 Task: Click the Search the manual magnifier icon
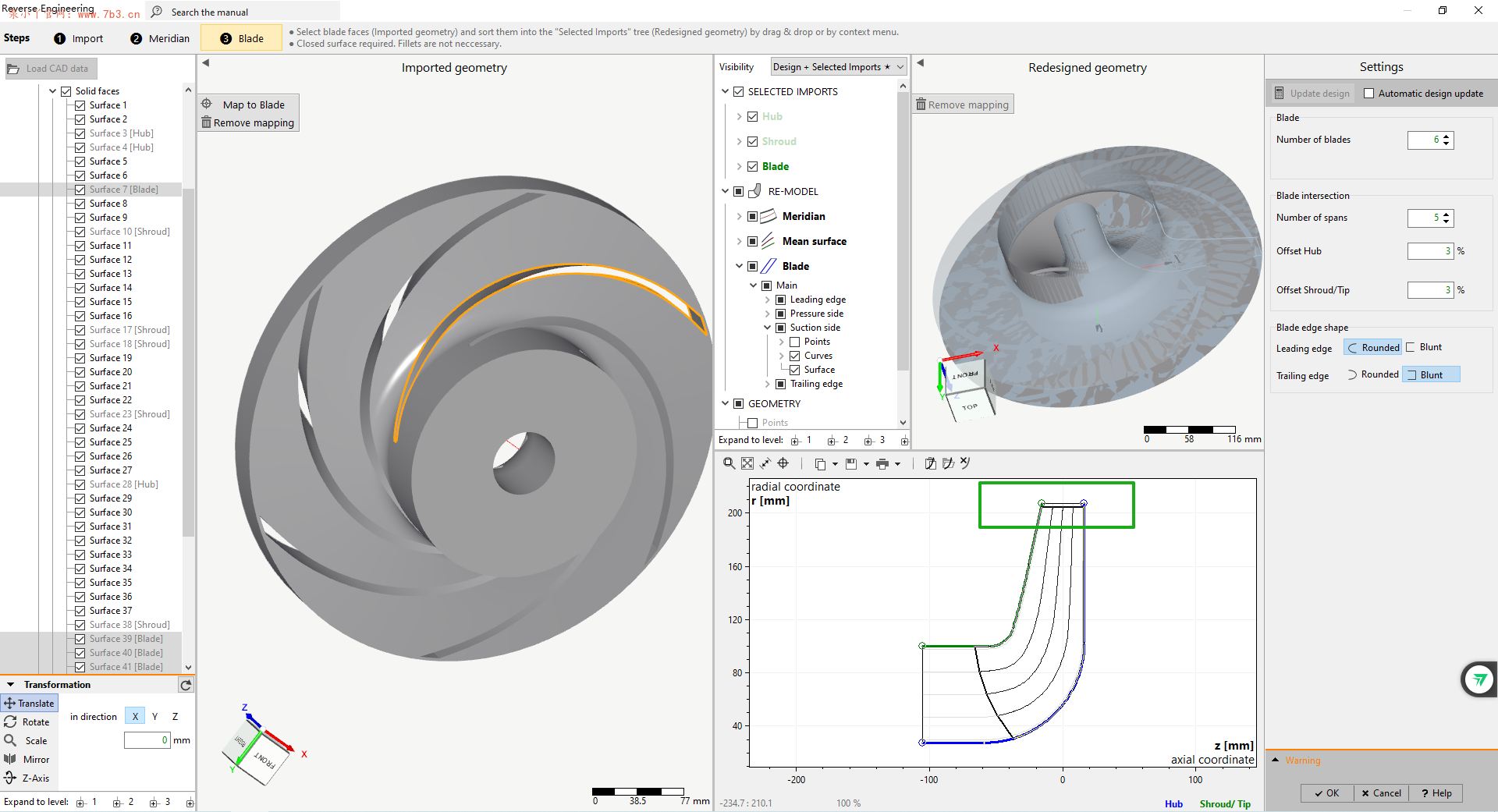(157, 12)
